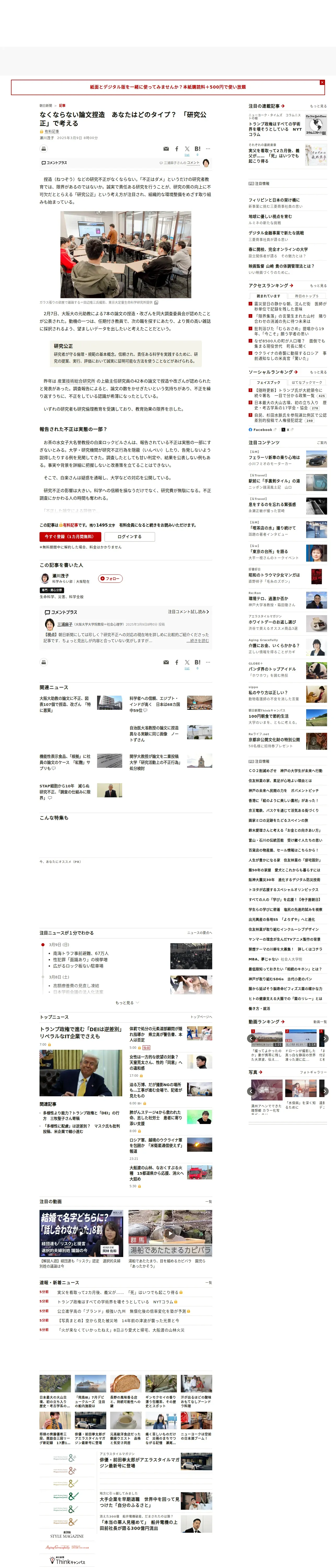Click the ellipsis icon under the comment box
Viewport: 336px width, 1568px height.
tap(208, 662)
